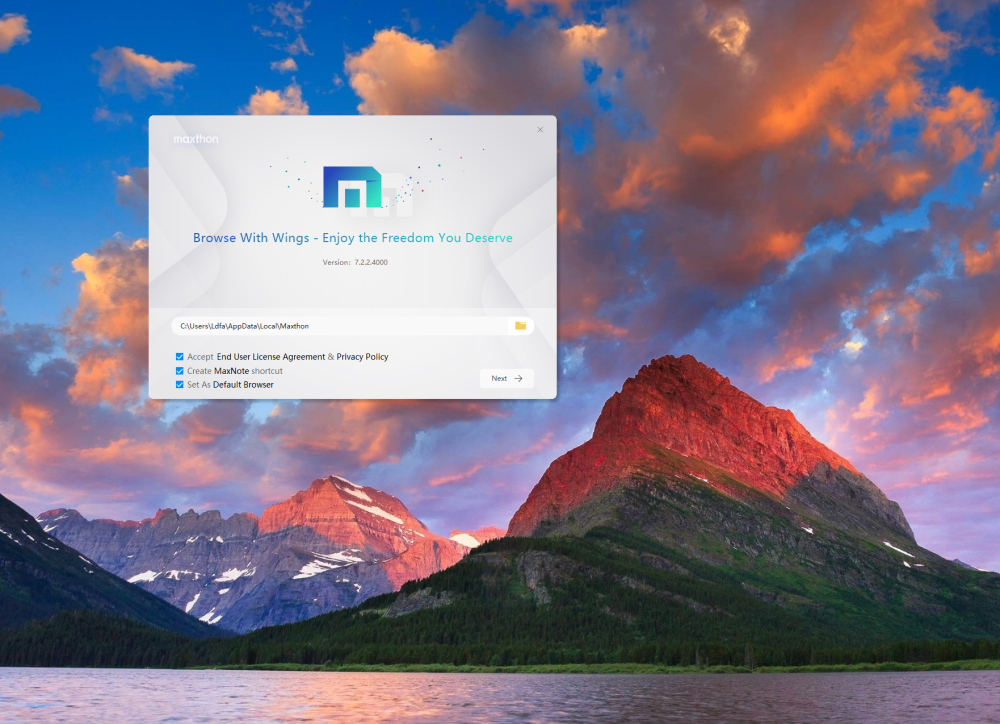Click the Browse With Wings tagline
Screen dimensions: 1000x724
[x=352, y=238]
